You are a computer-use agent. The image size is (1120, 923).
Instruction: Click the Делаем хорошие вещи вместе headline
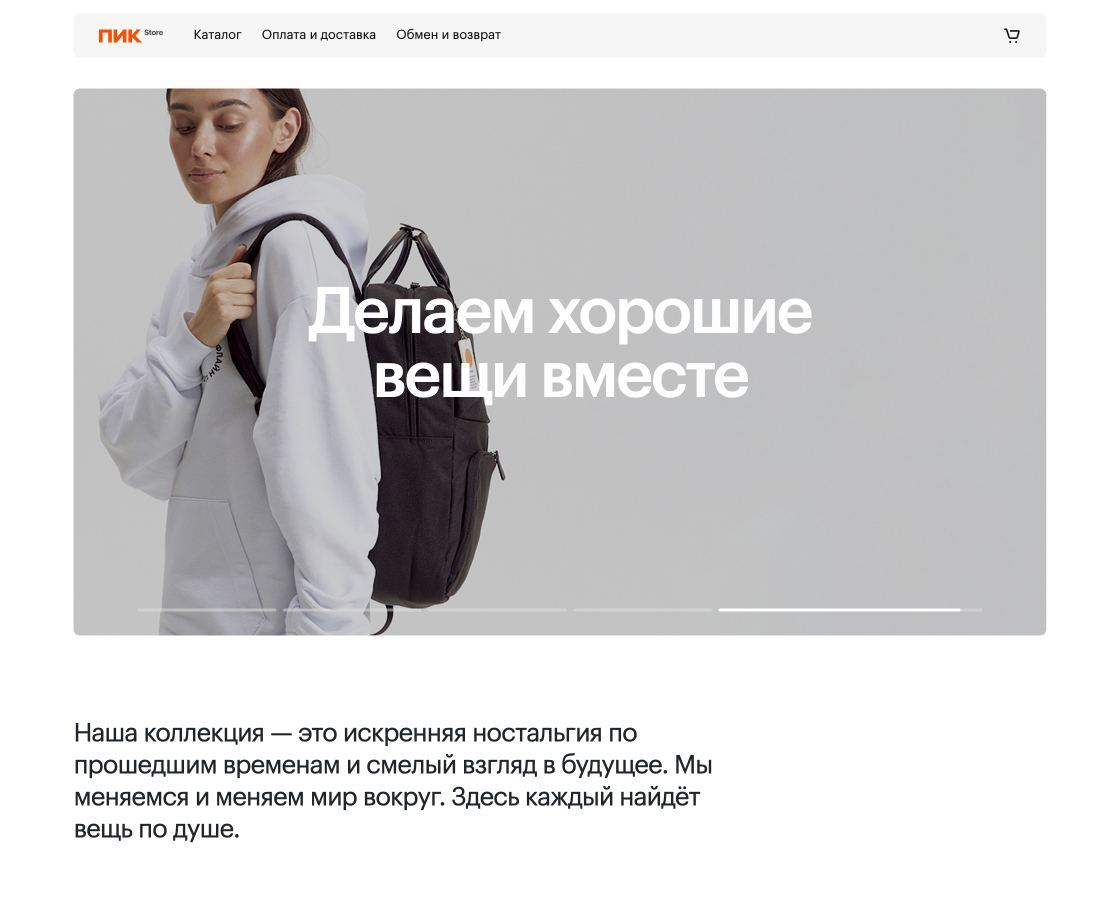click(560, 343)
